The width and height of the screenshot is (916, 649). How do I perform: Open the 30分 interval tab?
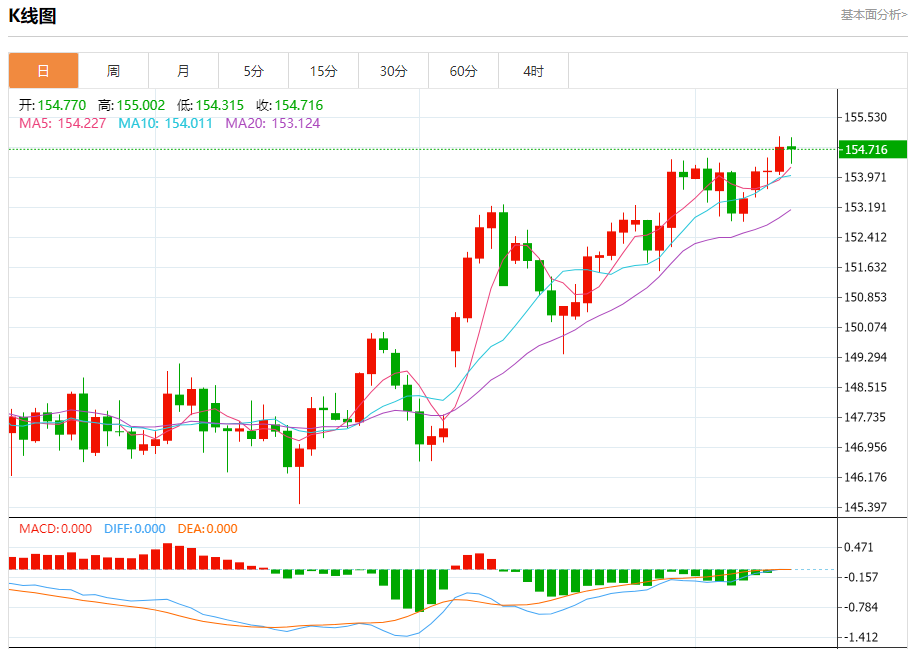point(394,71)
